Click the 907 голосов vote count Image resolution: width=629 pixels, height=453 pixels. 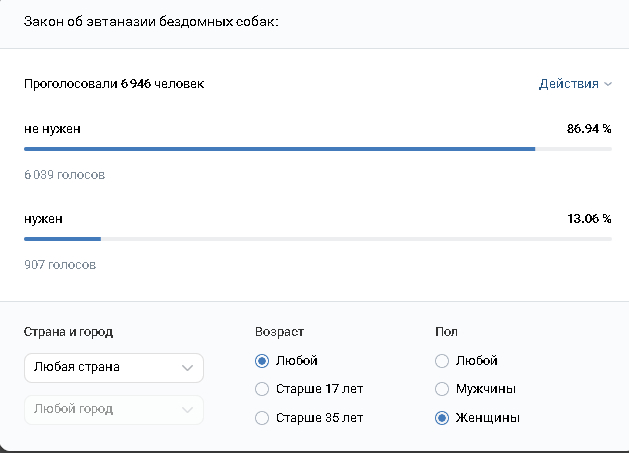click(x=60, y=265)
